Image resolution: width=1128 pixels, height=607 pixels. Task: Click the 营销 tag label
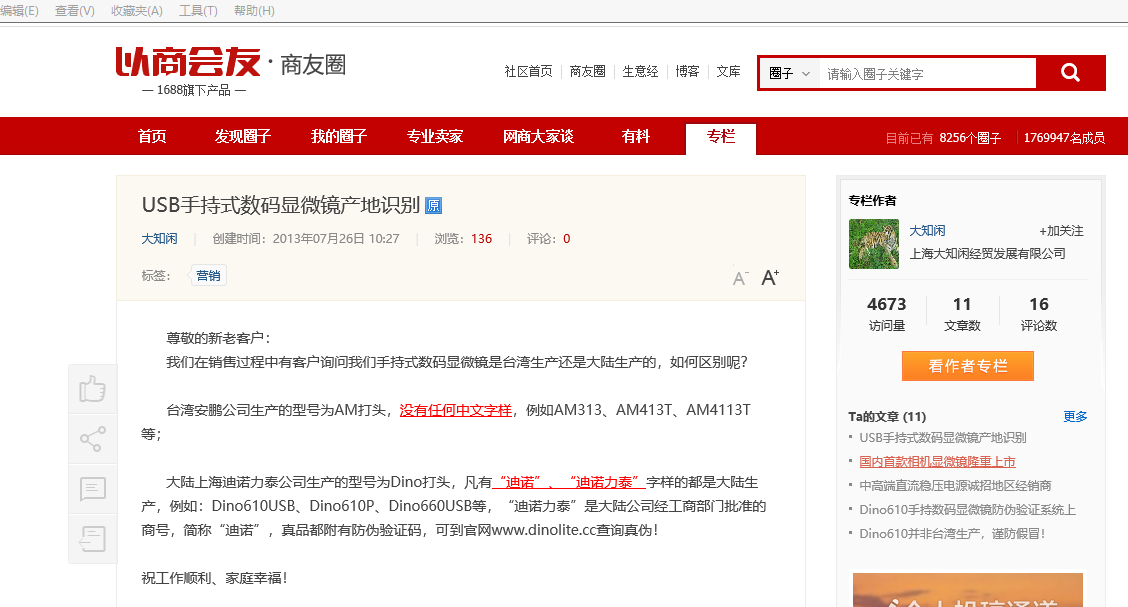(x=208, y=274)
